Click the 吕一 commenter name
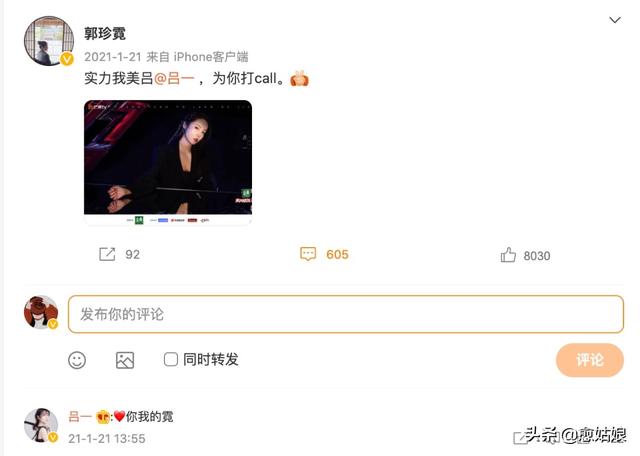This screenshot has width=640, height=456. click(x=80, y=416)
